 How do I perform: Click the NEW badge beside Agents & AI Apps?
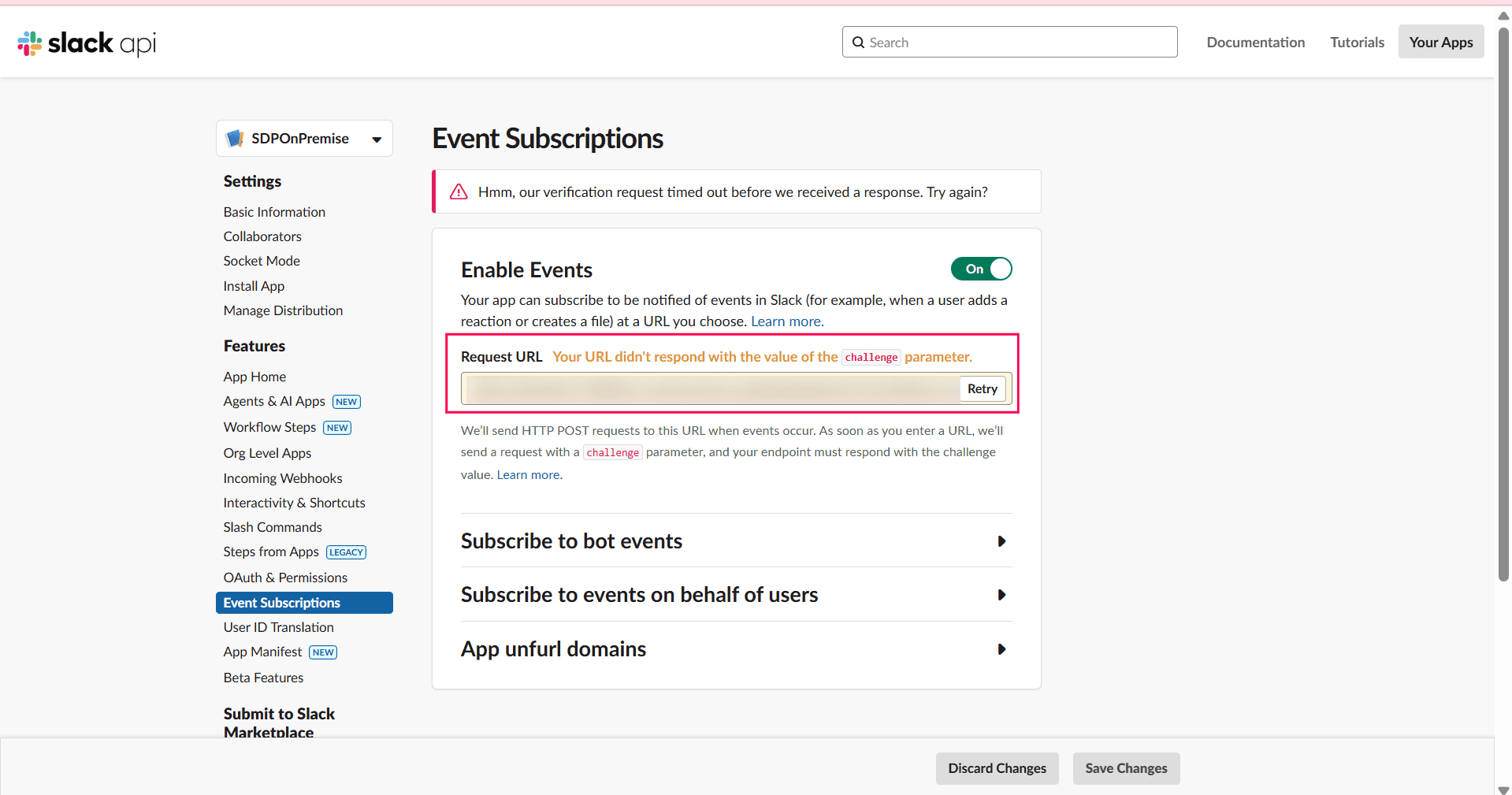coord(346,402)
